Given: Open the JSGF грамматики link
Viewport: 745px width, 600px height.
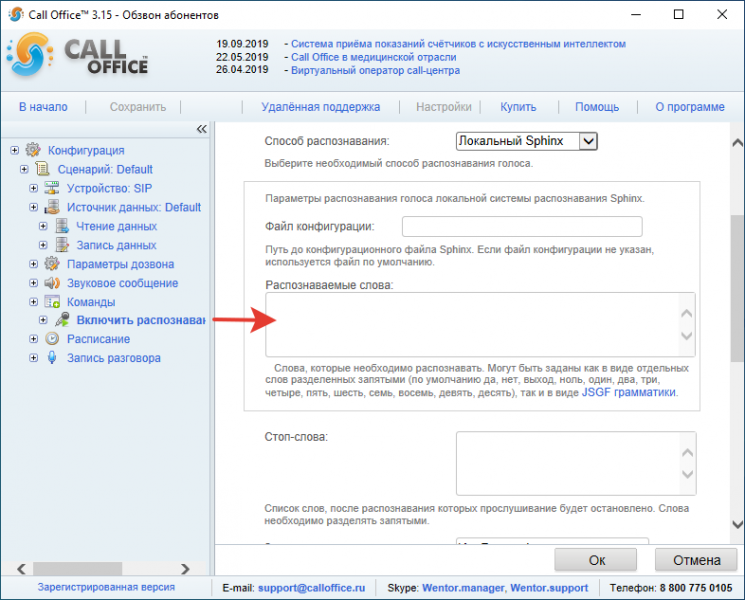Looking at the screenshot, I should pos(629,392).
